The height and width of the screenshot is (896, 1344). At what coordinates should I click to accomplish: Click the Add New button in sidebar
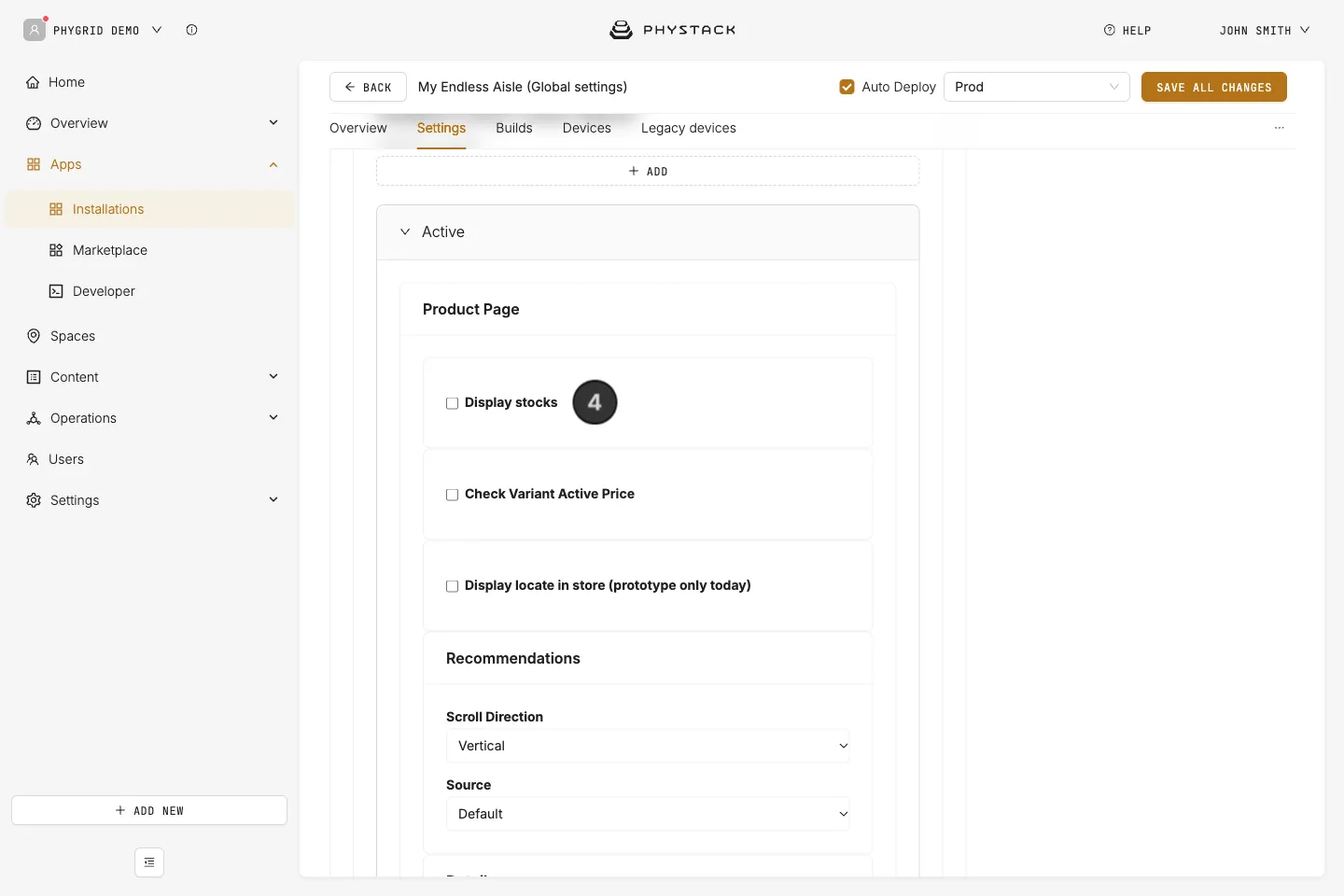pyautogui.click(x=149, y=810)
